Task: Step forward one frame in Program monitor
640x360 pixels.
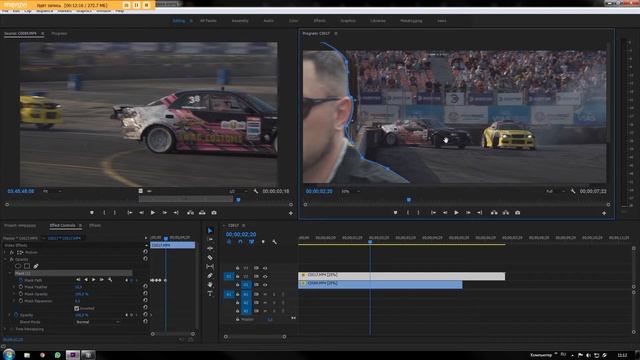Action: coord(468,213)
